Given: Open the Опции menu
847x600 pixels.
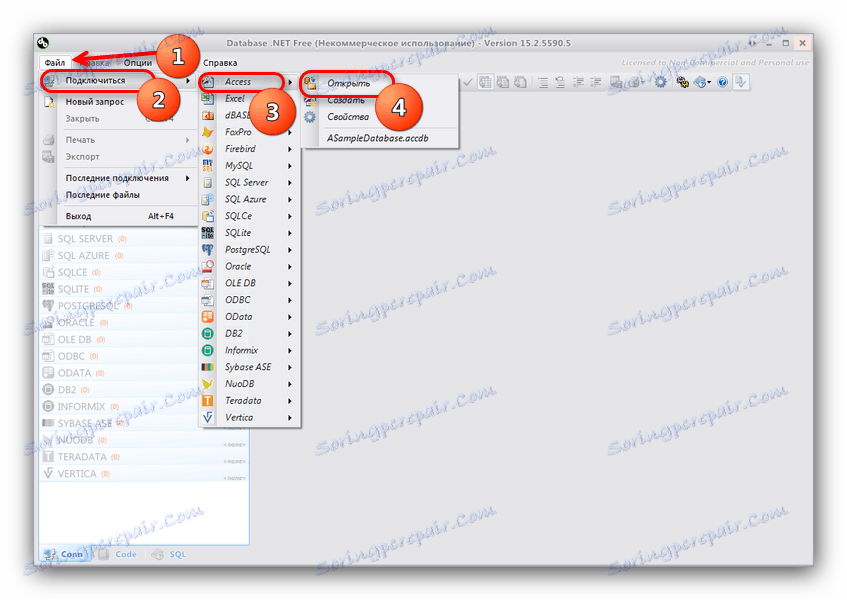Looking at the screenshot, I should tap(137, 63).
